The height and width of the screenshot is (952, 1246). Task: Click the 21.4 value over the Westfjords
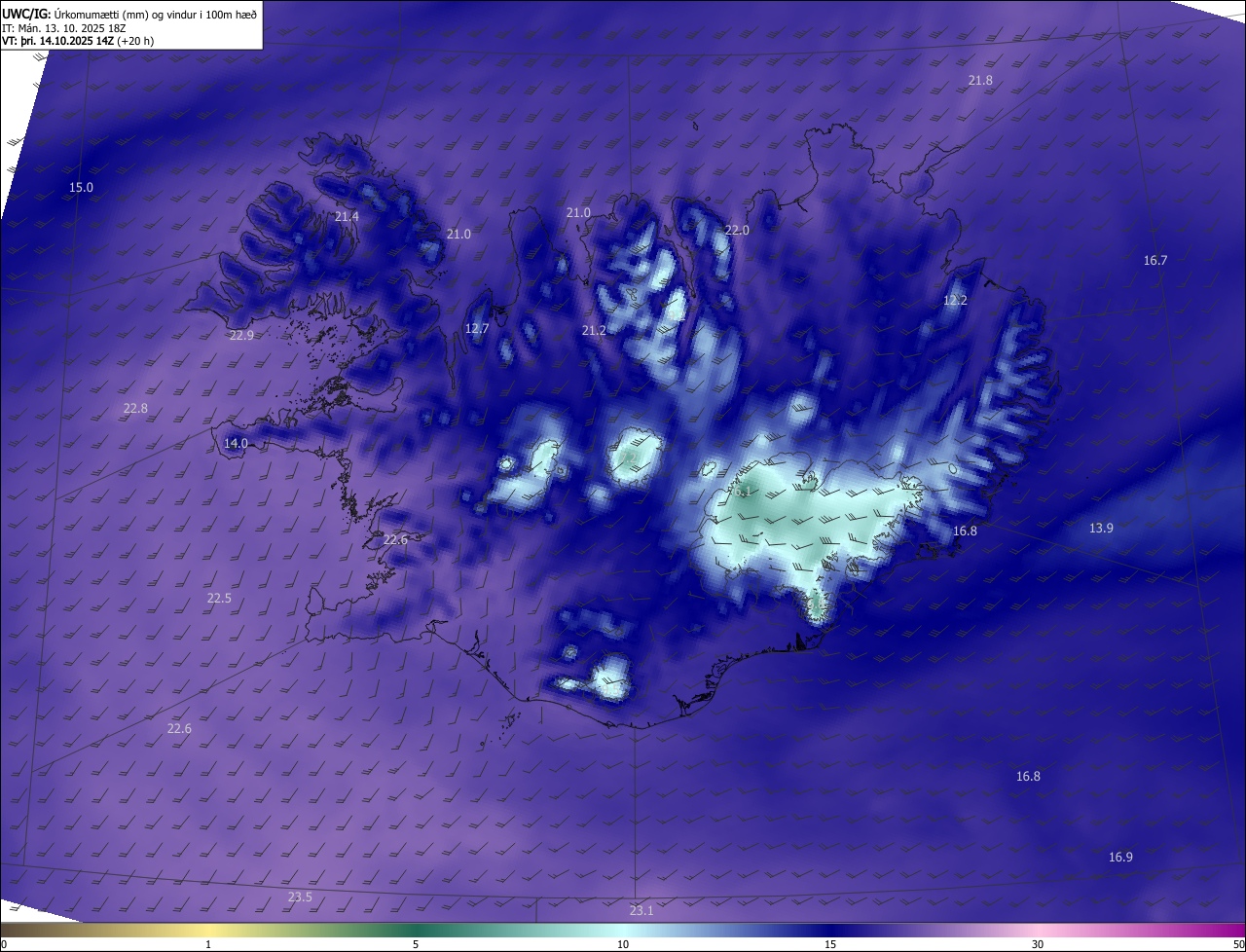coord(347,216)
